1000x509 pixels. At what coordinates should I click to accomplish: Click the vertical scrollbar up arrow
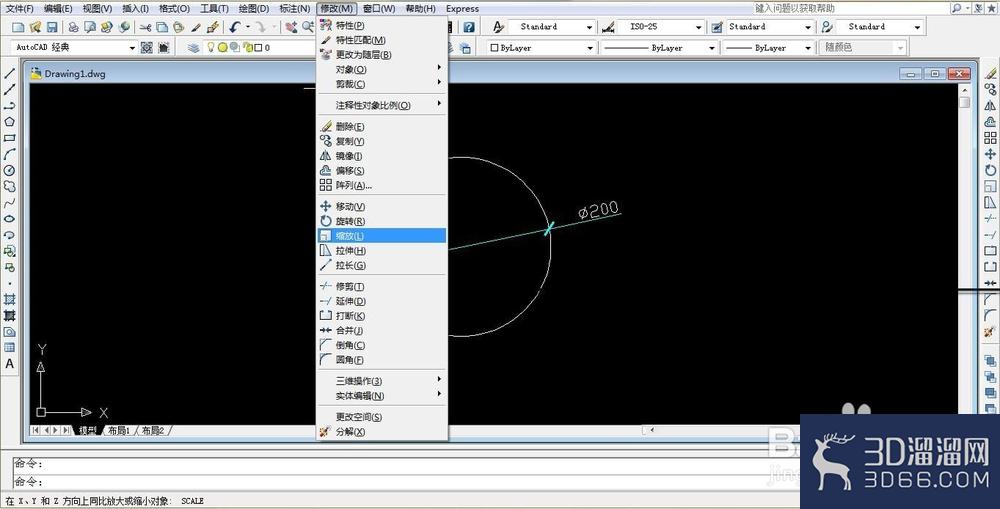(x=964, y=90)
